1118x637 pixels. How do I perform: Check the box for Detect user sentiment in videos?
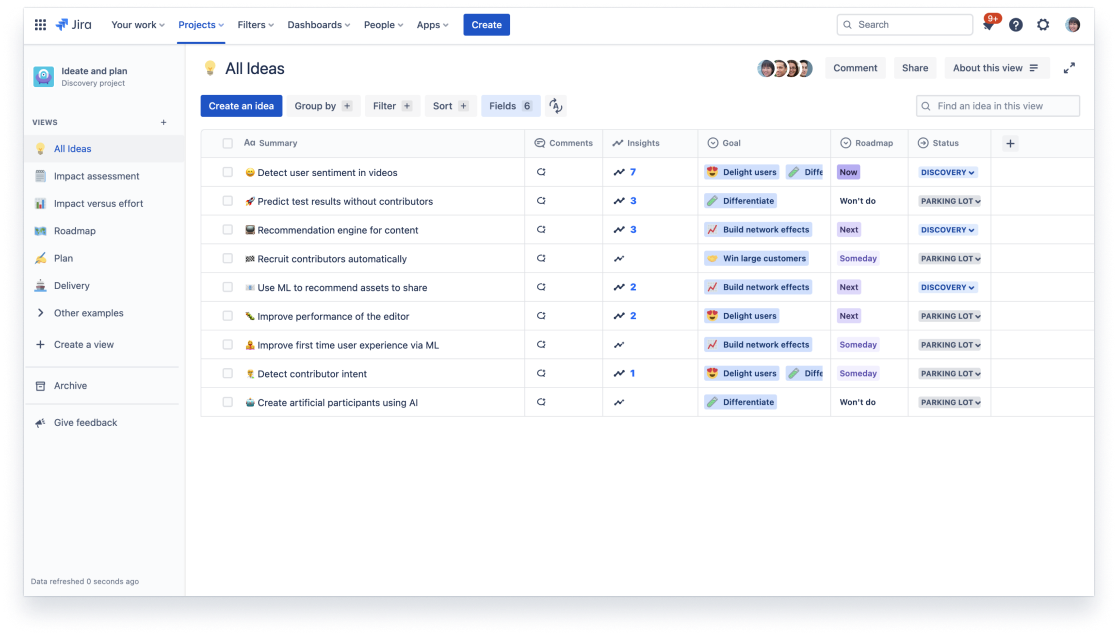point(228,173)
